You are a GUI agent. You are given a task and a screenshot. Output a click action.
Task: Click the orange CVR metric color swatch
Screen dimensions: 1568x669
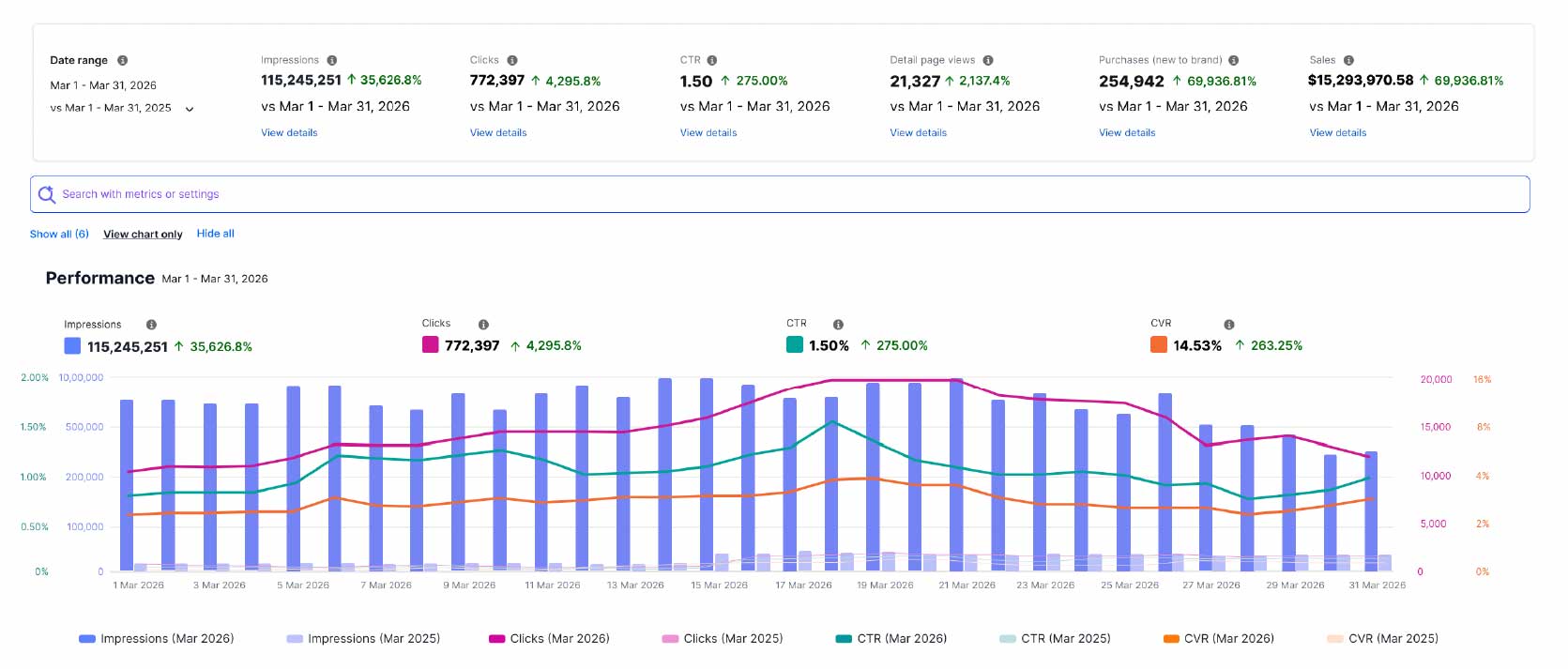(x=1159, y=344)
